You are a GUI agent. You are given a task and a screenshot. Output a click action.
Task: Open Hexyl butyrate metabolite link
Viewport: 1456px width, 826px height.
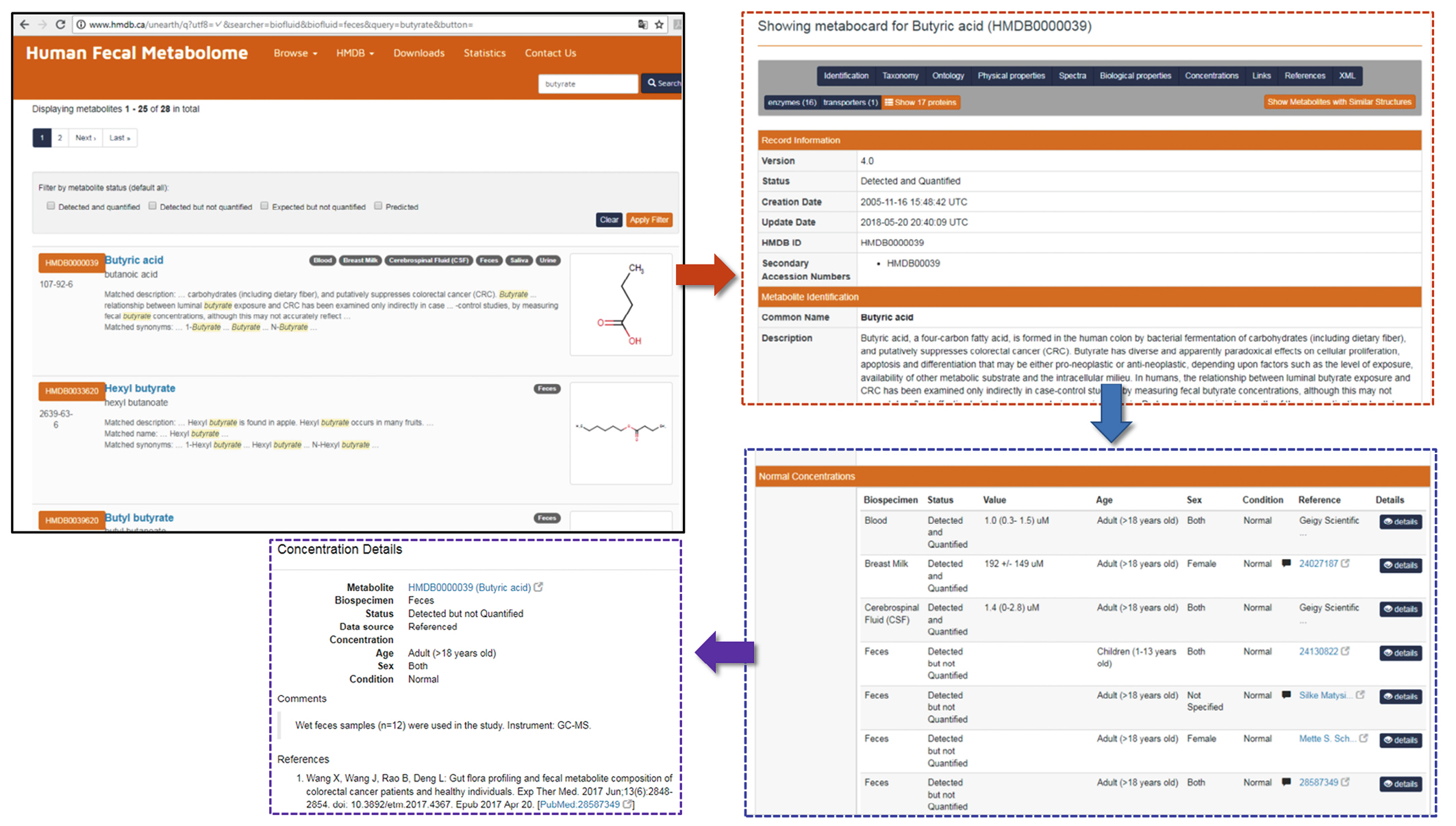coord(140,388)
